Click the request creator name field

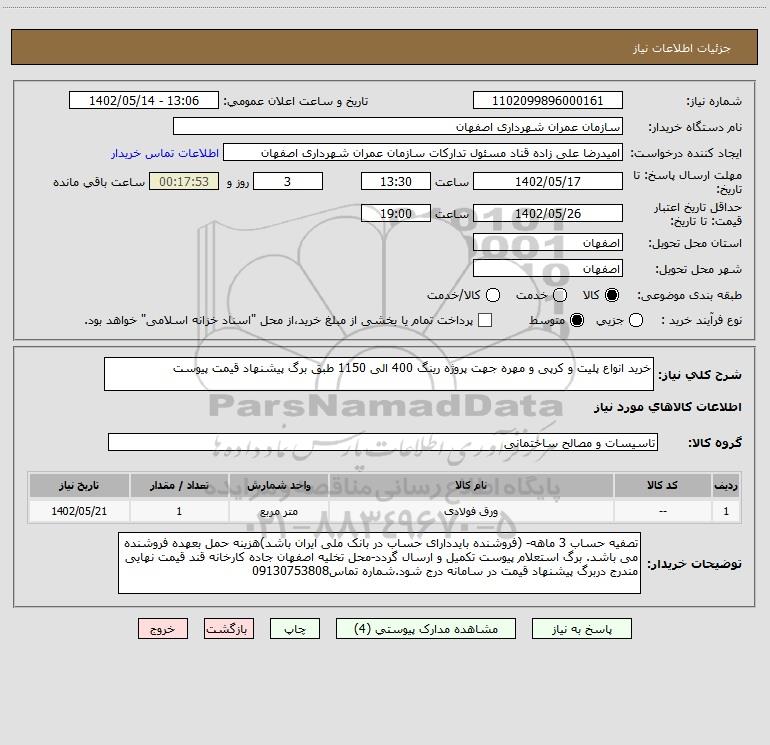point(423,152)
